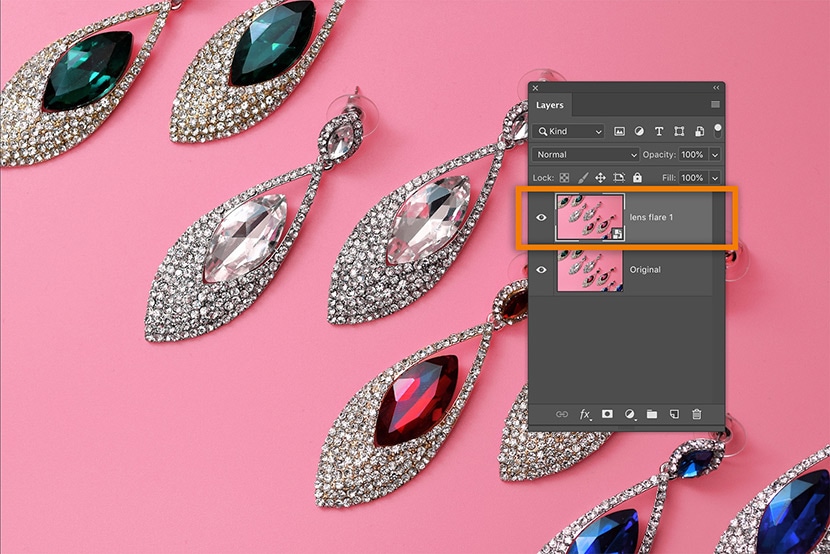Hide the Original layer
Viewport: 830px width, 554px height.
coord(541,269)
